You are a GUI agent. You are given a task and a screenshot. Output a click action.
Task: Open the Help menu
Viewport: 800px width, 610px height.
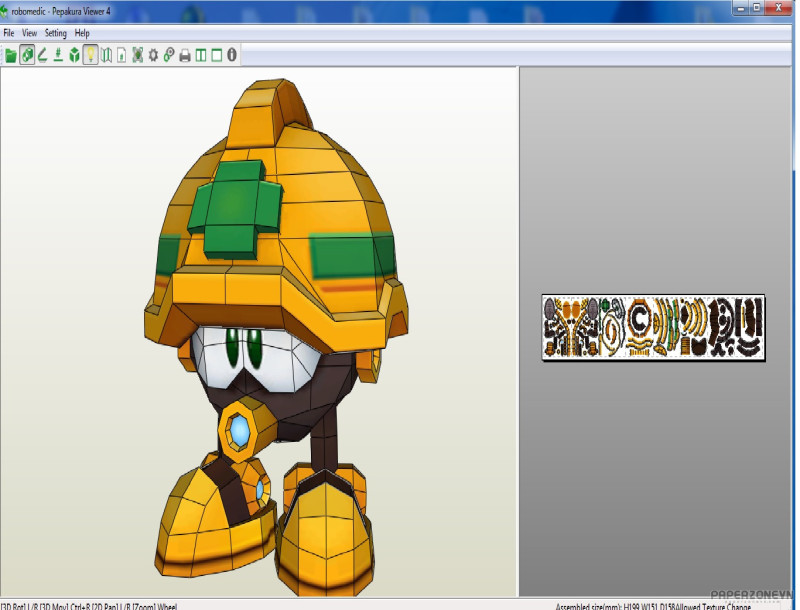click(82, 33)
